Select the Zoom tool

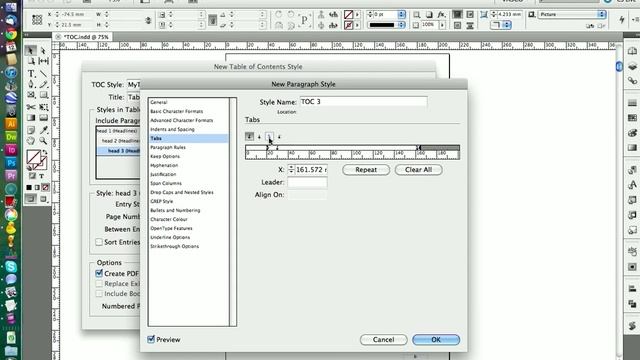tap(43, 141)
